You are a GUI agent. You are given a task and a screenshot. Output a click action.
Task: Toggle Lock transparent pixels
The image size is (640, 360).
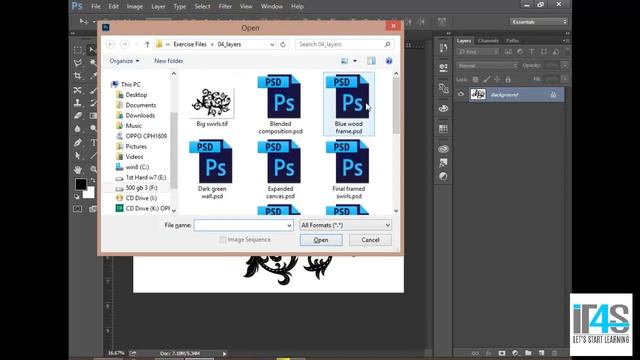click(476, 79)
